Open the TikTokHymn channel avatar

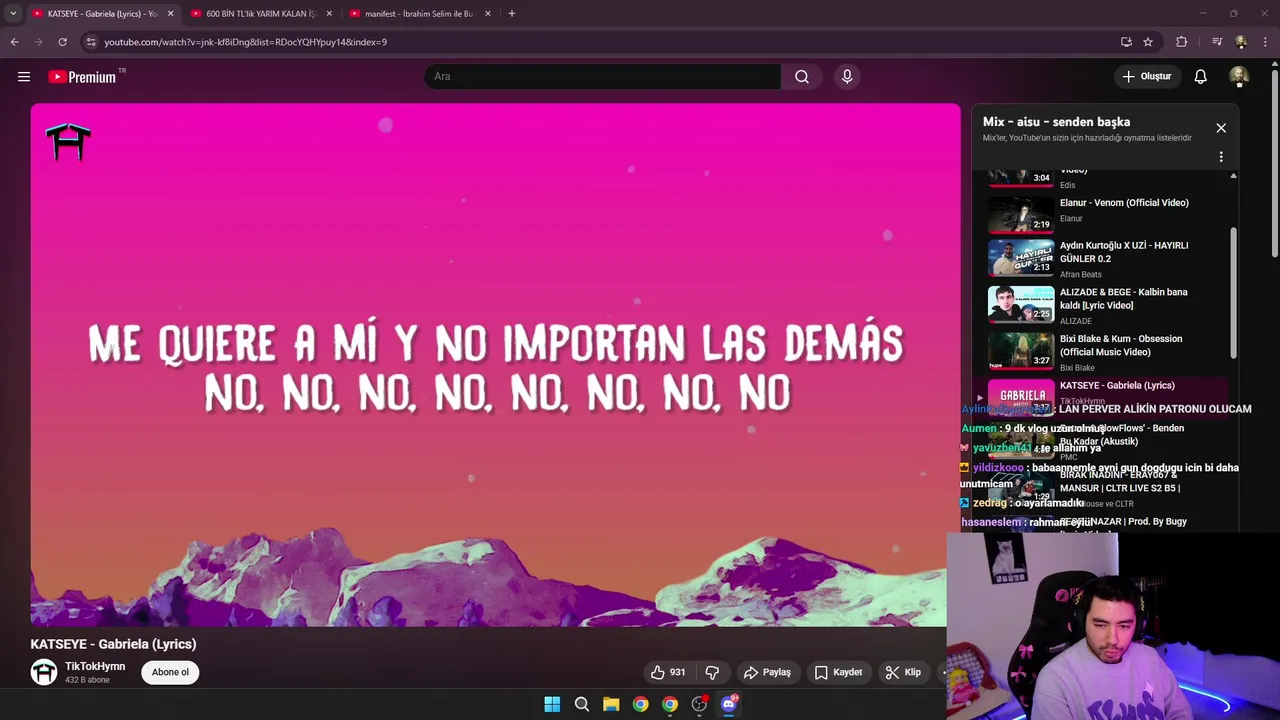coord(44,672)
